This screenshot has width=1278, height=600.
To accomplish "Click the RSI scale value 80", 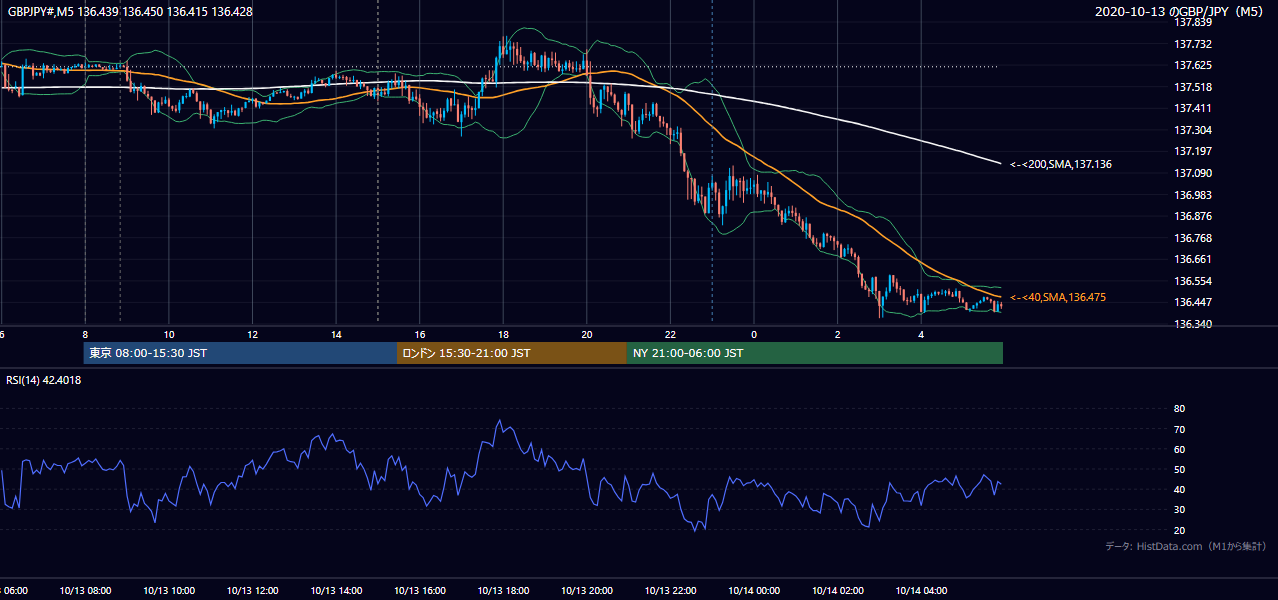I will coord(1179,409).
